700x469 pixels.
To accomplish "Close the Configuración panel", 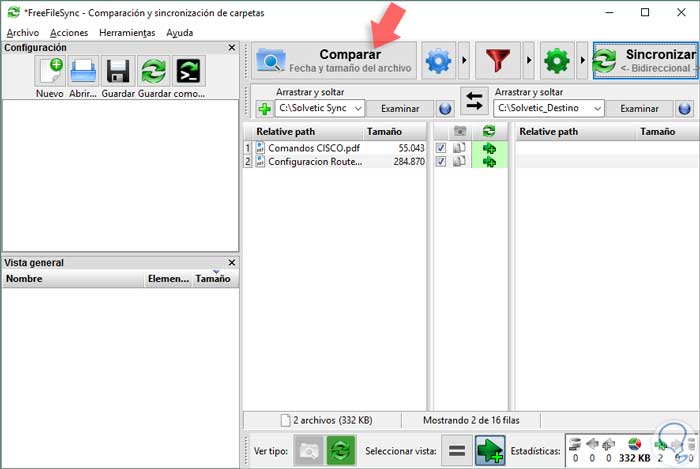I will [232, 47].
